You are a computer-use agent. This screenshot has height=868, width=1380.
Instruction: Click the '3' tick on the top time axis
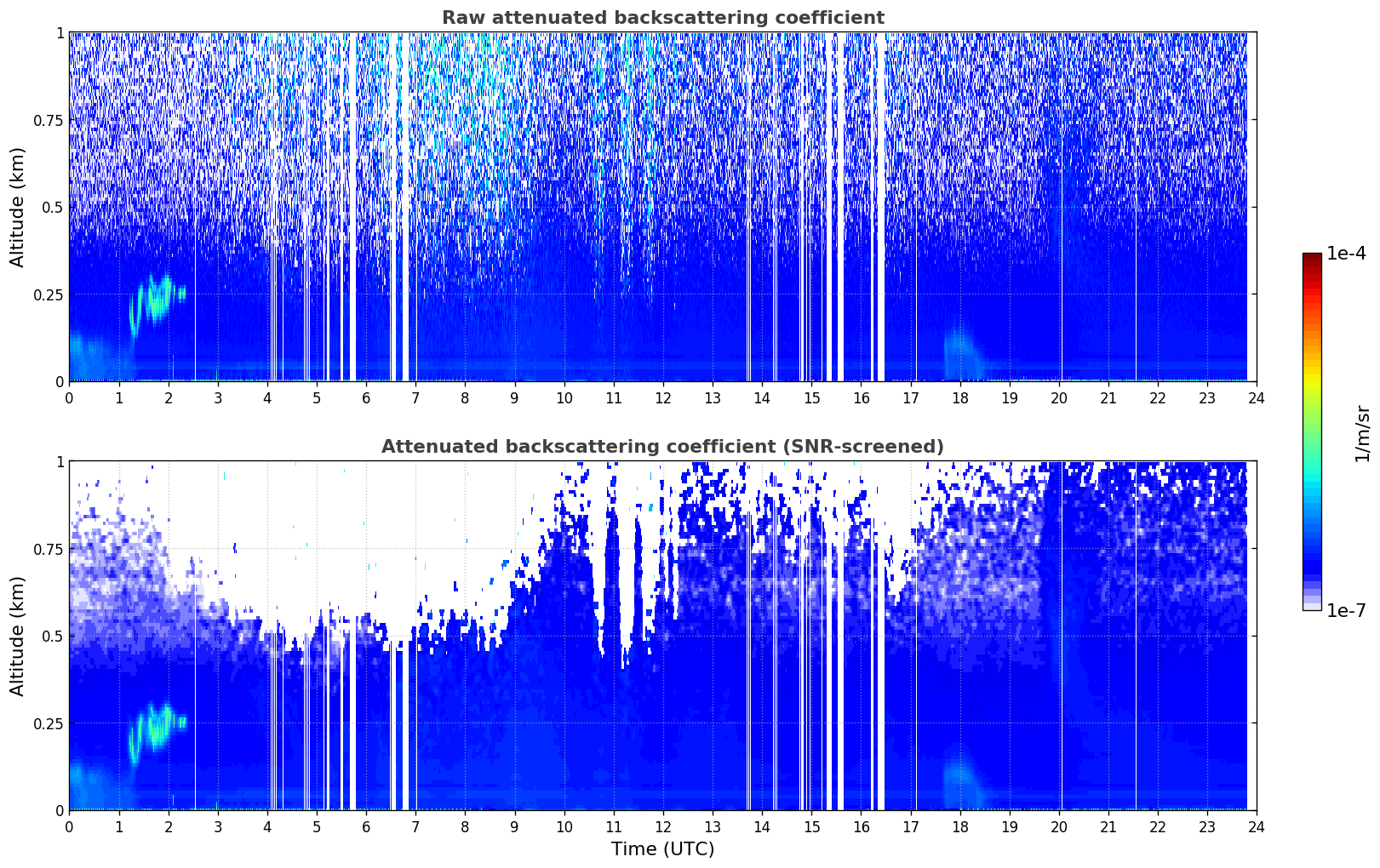click(217, 397)
